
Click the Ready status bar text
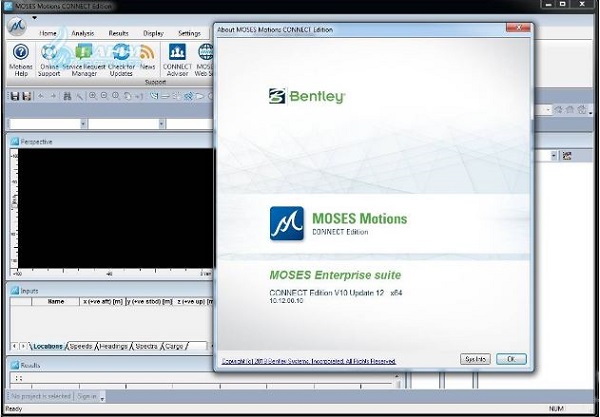pyautogui.click(x=14, y=409)
